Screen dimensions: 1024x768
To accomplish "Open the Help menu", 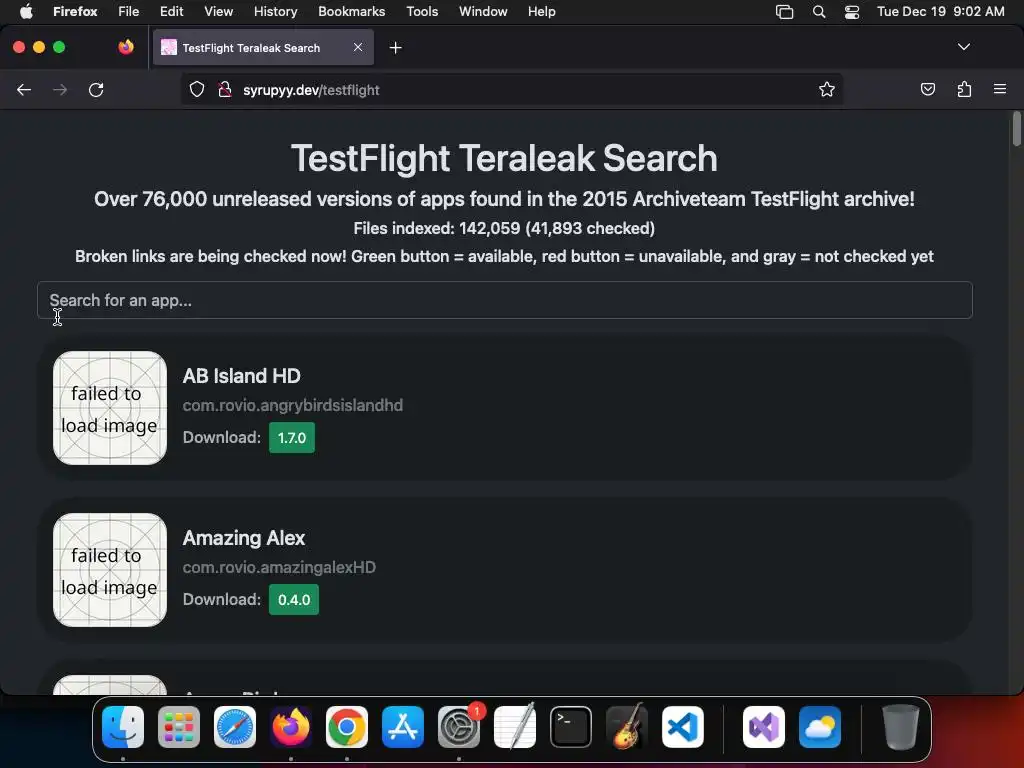I will (541, 12).
